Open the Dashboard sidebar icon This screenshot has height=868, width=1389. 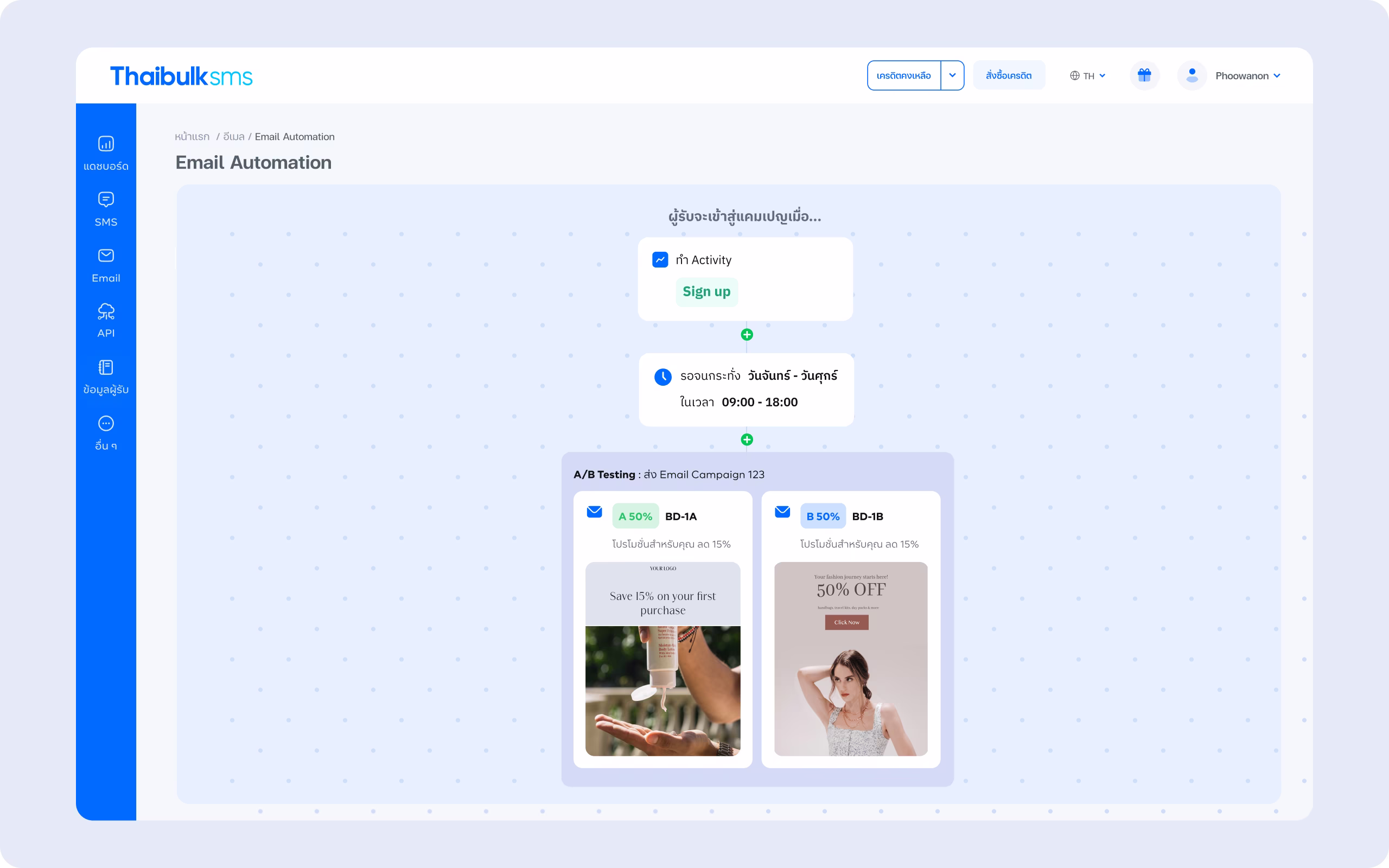coord(106,144)
